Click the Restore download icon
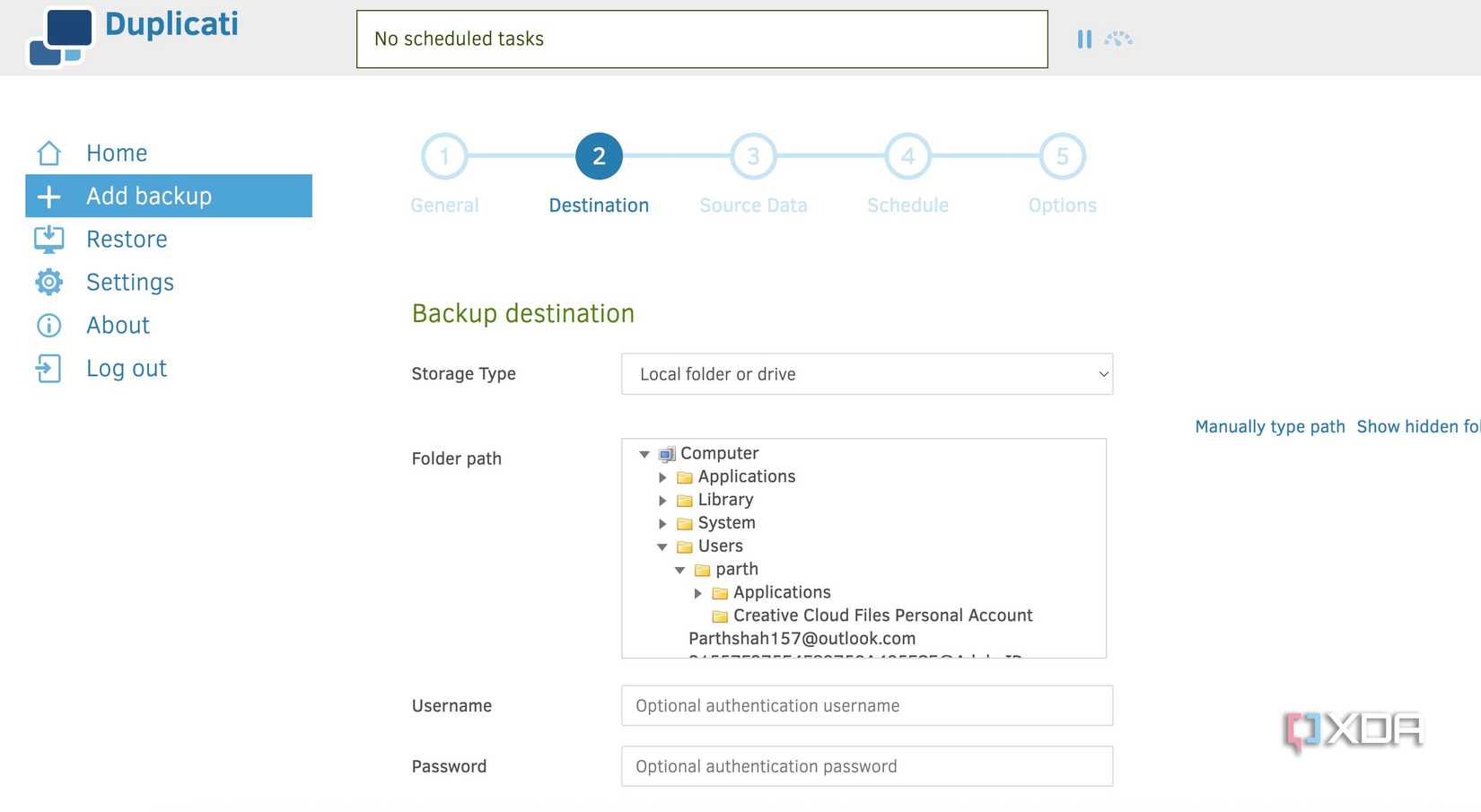1481x812 pixels. tap(49, 240)
